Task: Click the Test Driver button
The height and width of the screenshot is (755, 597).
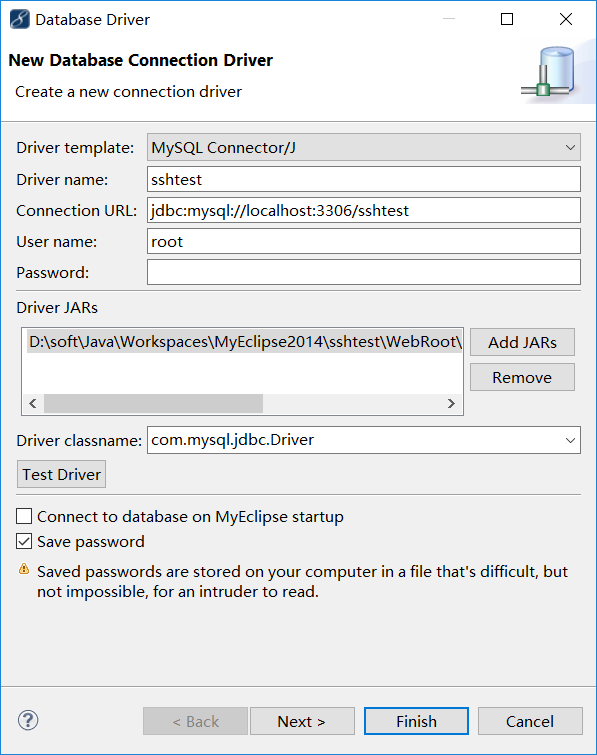Action: coord(61,474)
